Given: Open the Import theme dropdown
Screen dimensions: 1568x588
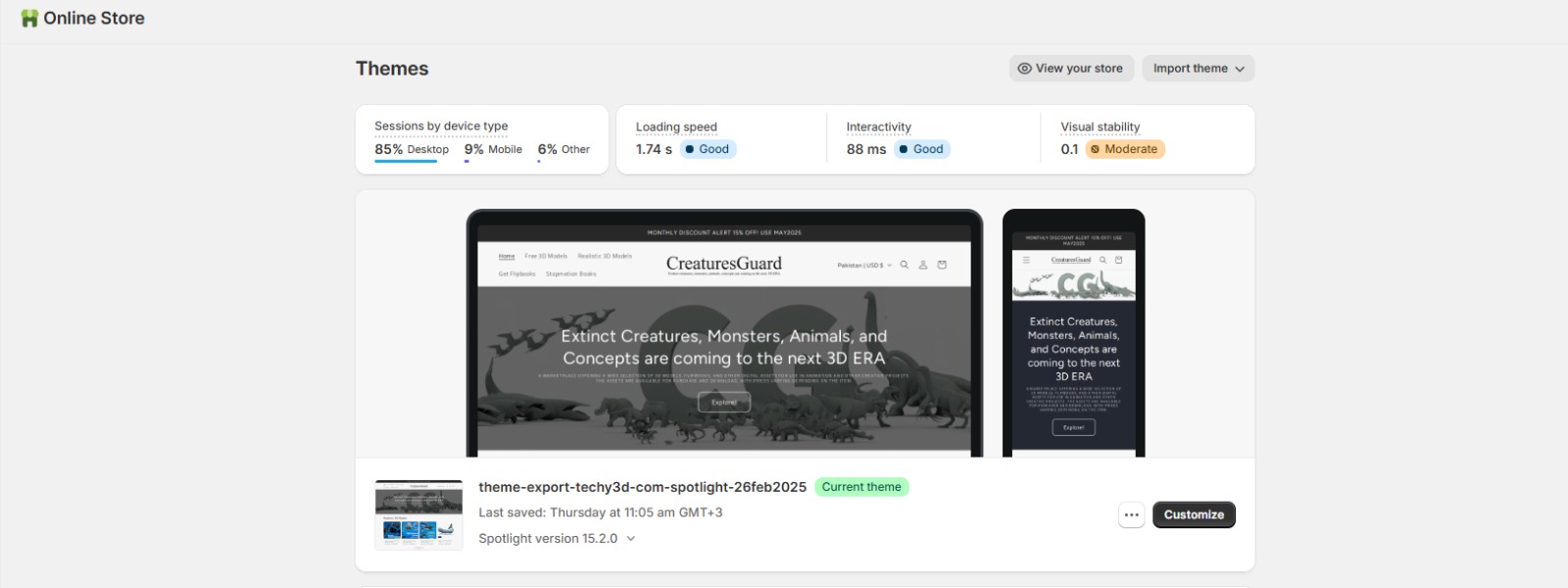Looking at the screenshot, I should point(1198,69).
